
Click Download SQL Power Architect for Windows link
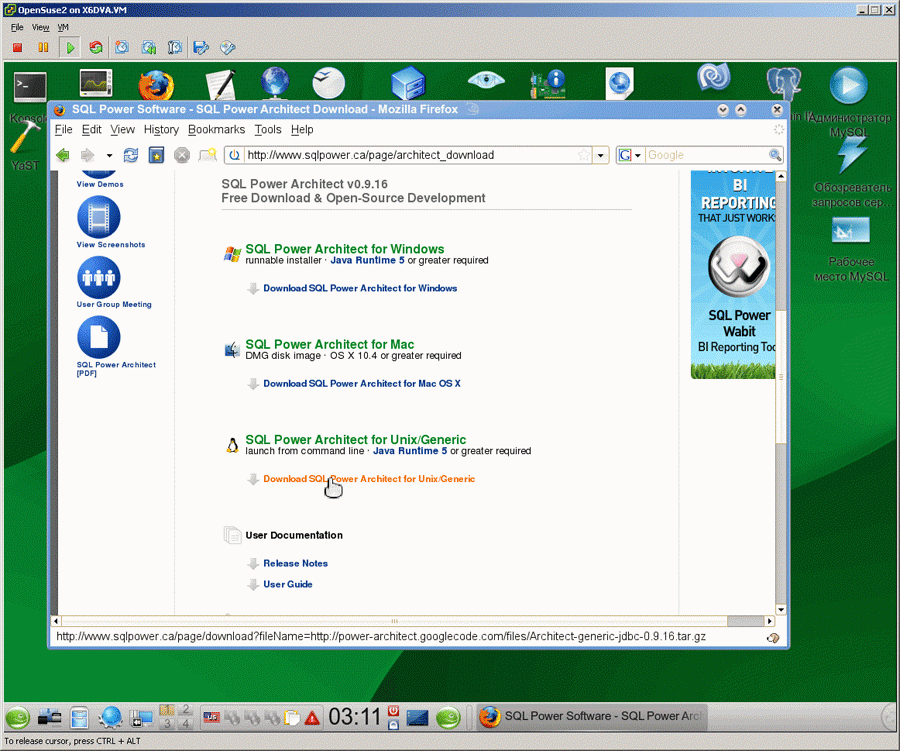click(360, 288)
